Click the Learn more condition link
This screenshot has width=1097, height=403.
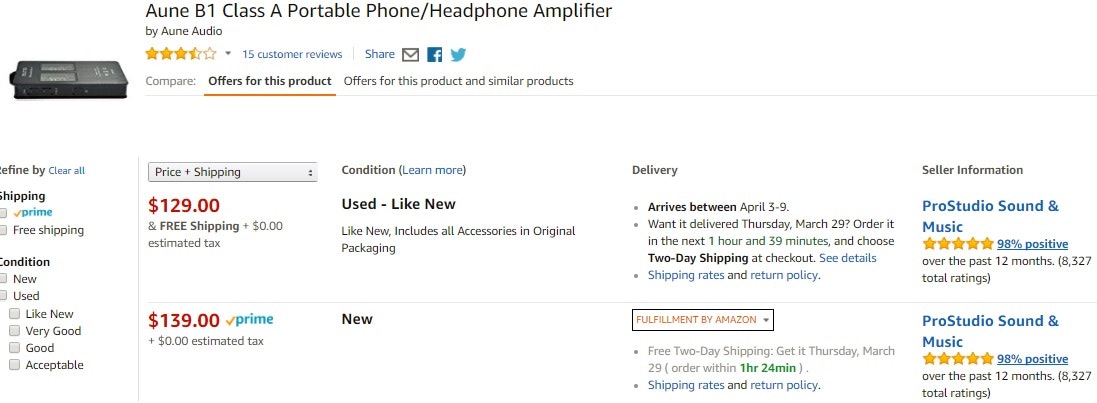click(432, 170)
